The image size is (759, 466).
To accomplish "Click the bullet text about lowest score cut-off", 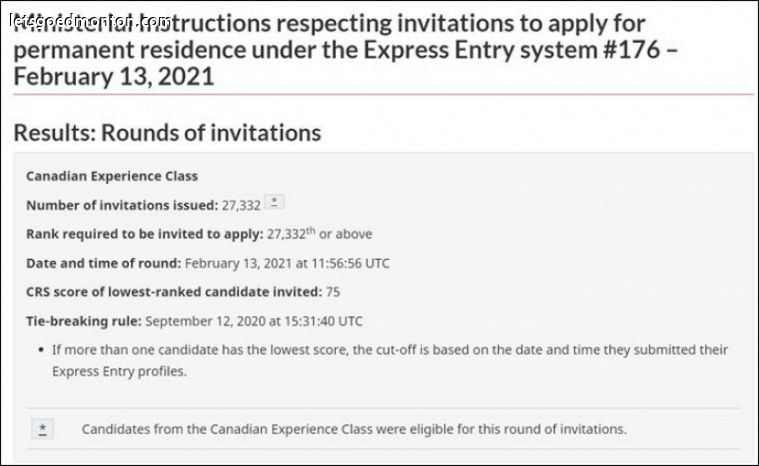I will pos(390,361).
